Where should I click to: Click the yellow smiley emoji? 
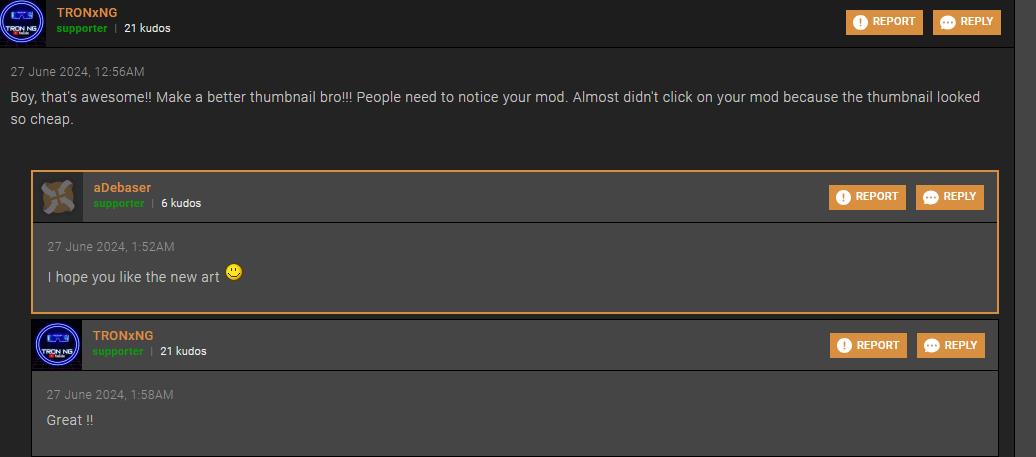point(234,272)
